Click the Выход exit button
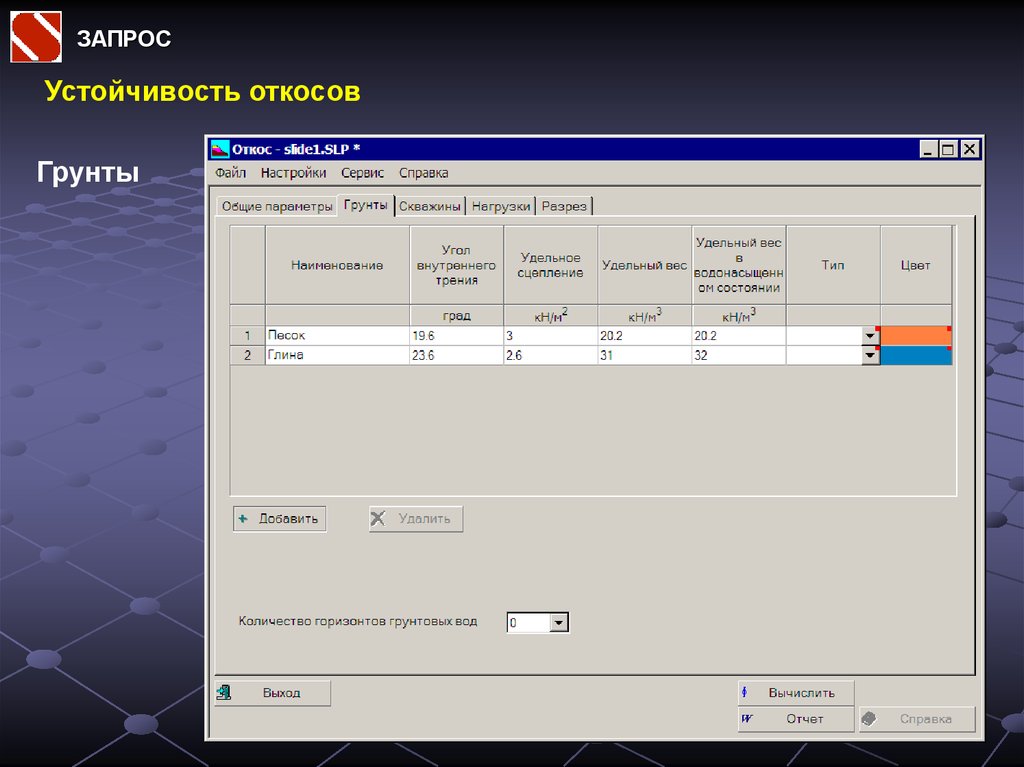The height and width of the screenshot is (767, 1024). click(x=273, y=693)
